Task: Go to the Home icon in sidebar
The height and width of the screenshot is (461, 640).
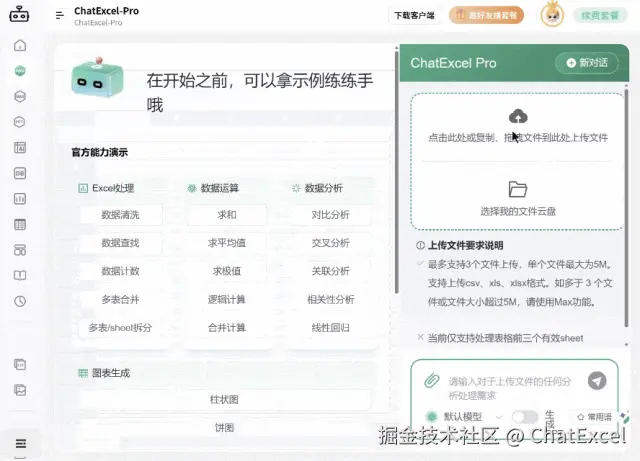Action: click(20, 45)
